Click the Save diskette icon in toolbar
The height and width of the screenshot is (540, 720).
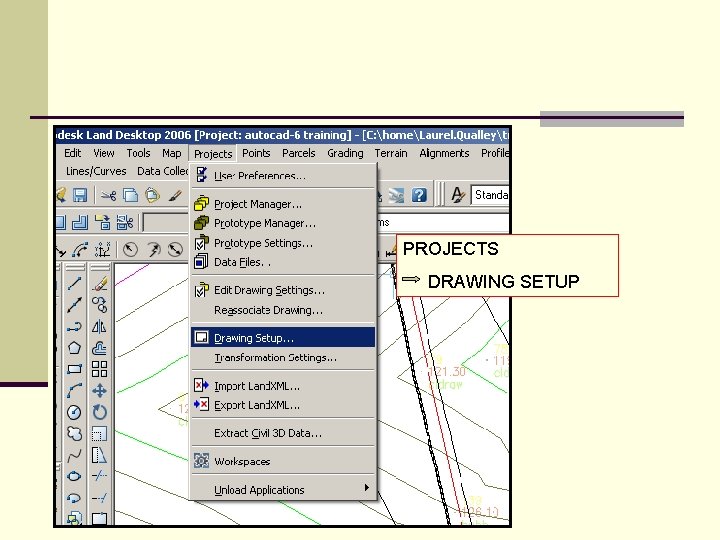coord(80,195)
